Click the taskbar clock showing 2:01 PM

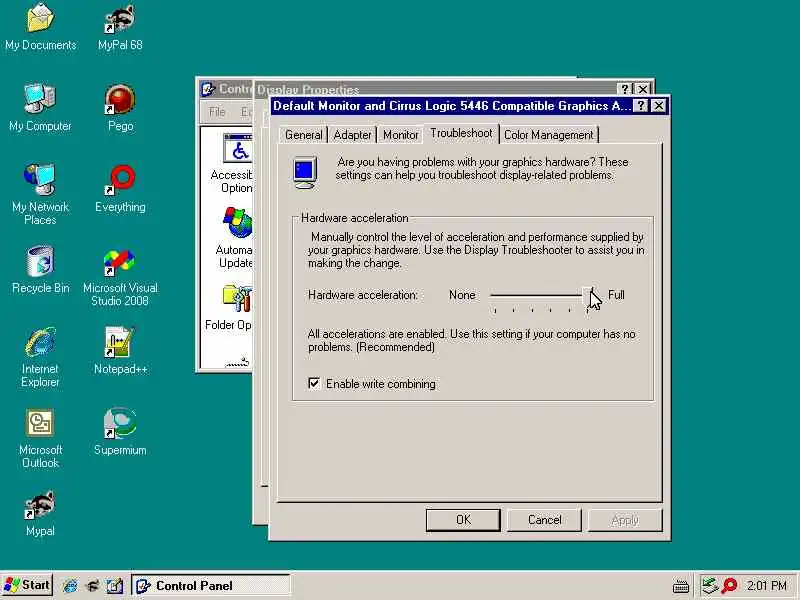766,586
